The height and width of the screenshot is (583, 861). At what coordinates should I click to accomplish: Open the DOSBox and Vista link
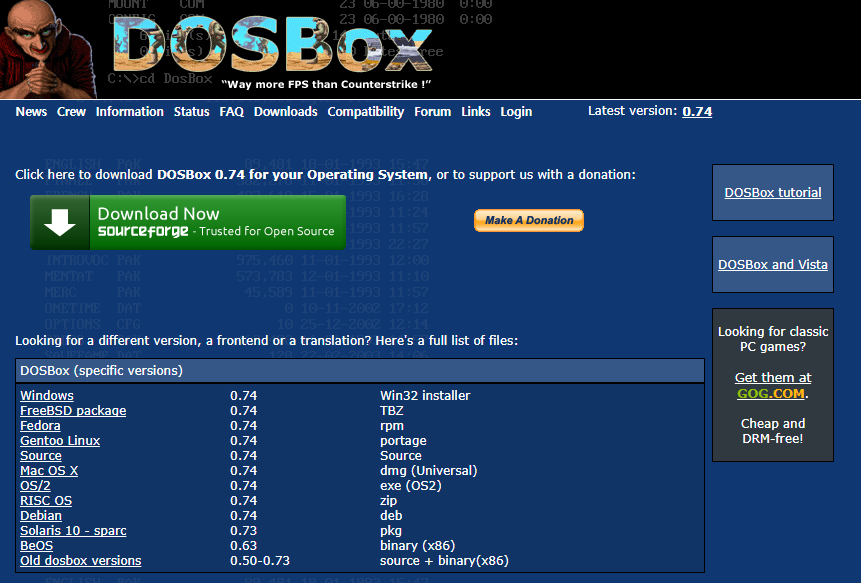773,265
